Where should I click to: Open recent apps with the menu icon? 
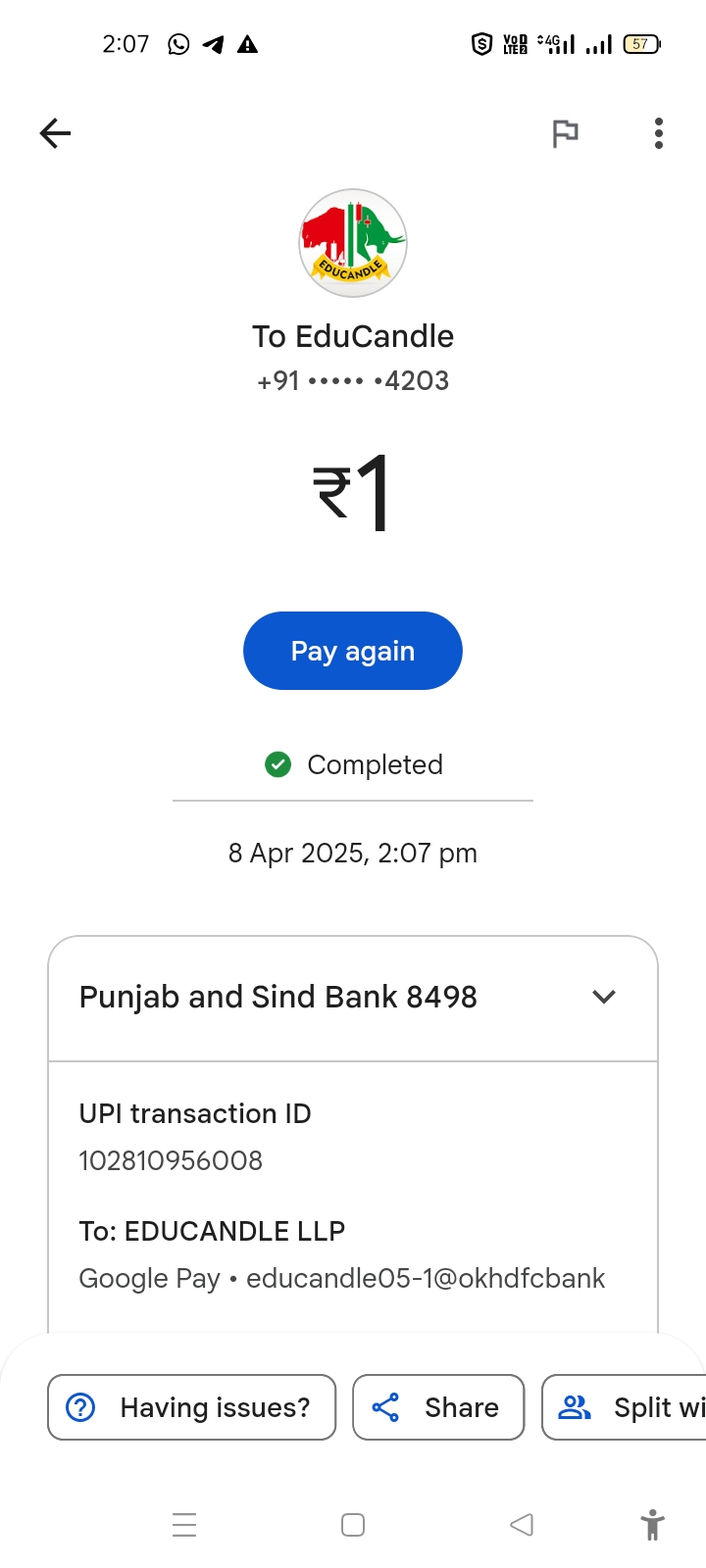tap(184, 1525)
